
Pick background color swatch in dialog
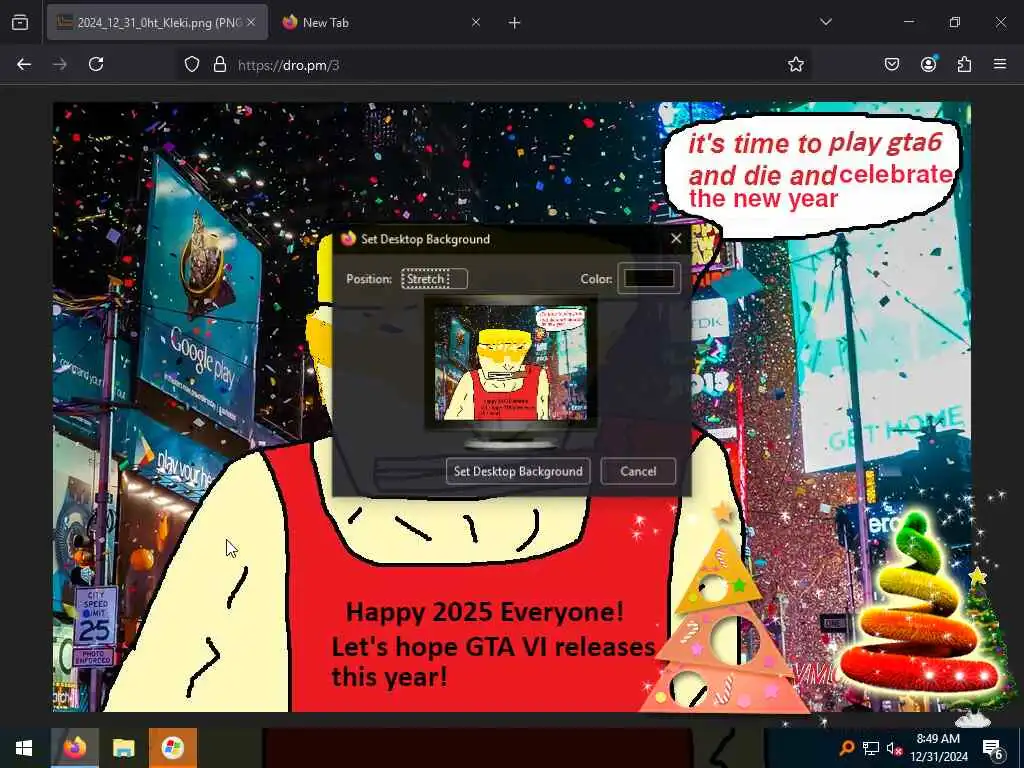pyautogui.click(x=649, y=279)
